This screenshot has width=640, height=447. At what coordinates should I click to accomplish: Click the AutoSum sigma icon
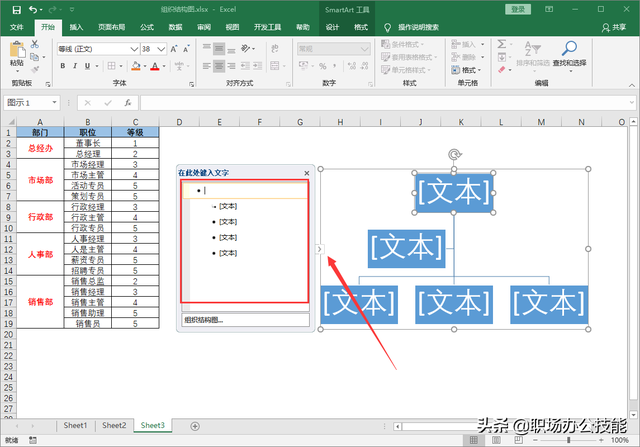(502, 44)
